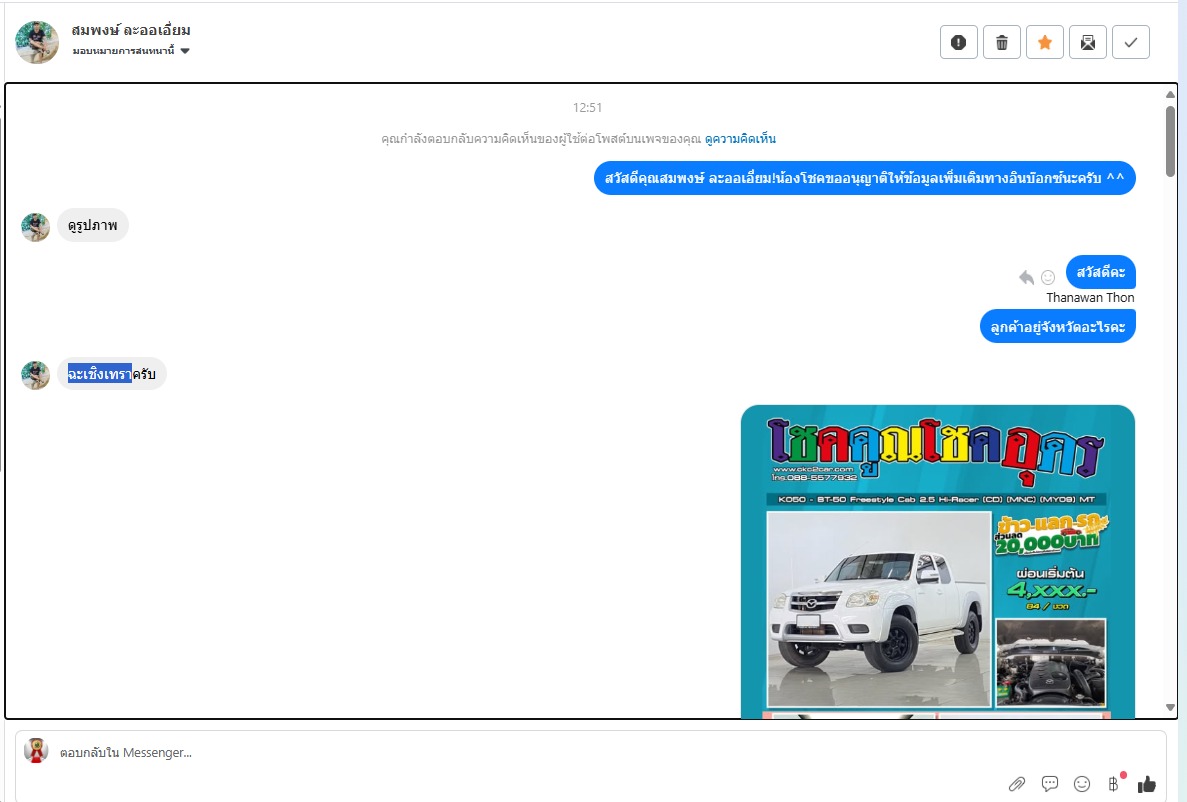The width and height of the screenshot is (1187, 802).
Task: Click the avatar beside ฉะเชิงเทราครับ message
Action: 36,375
